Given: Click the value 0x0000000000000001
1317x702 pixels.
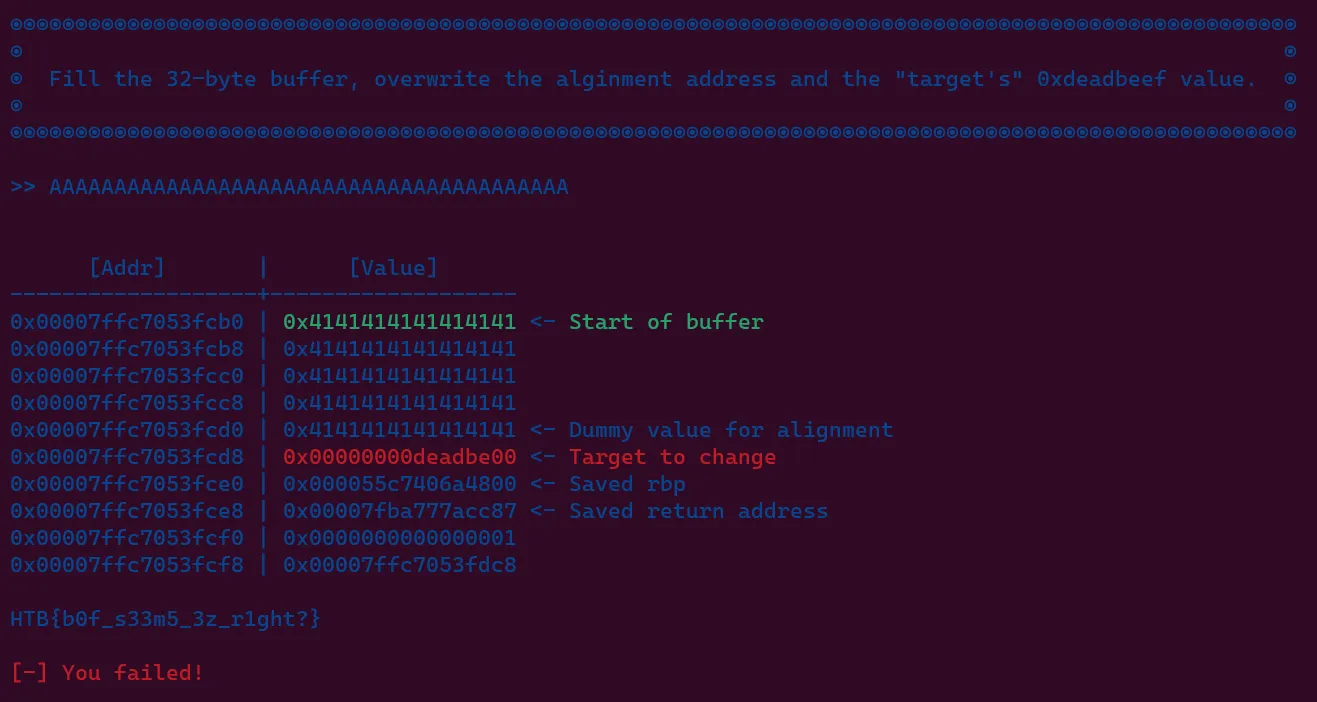Looking at the screenshot, I should click(400, 538).
